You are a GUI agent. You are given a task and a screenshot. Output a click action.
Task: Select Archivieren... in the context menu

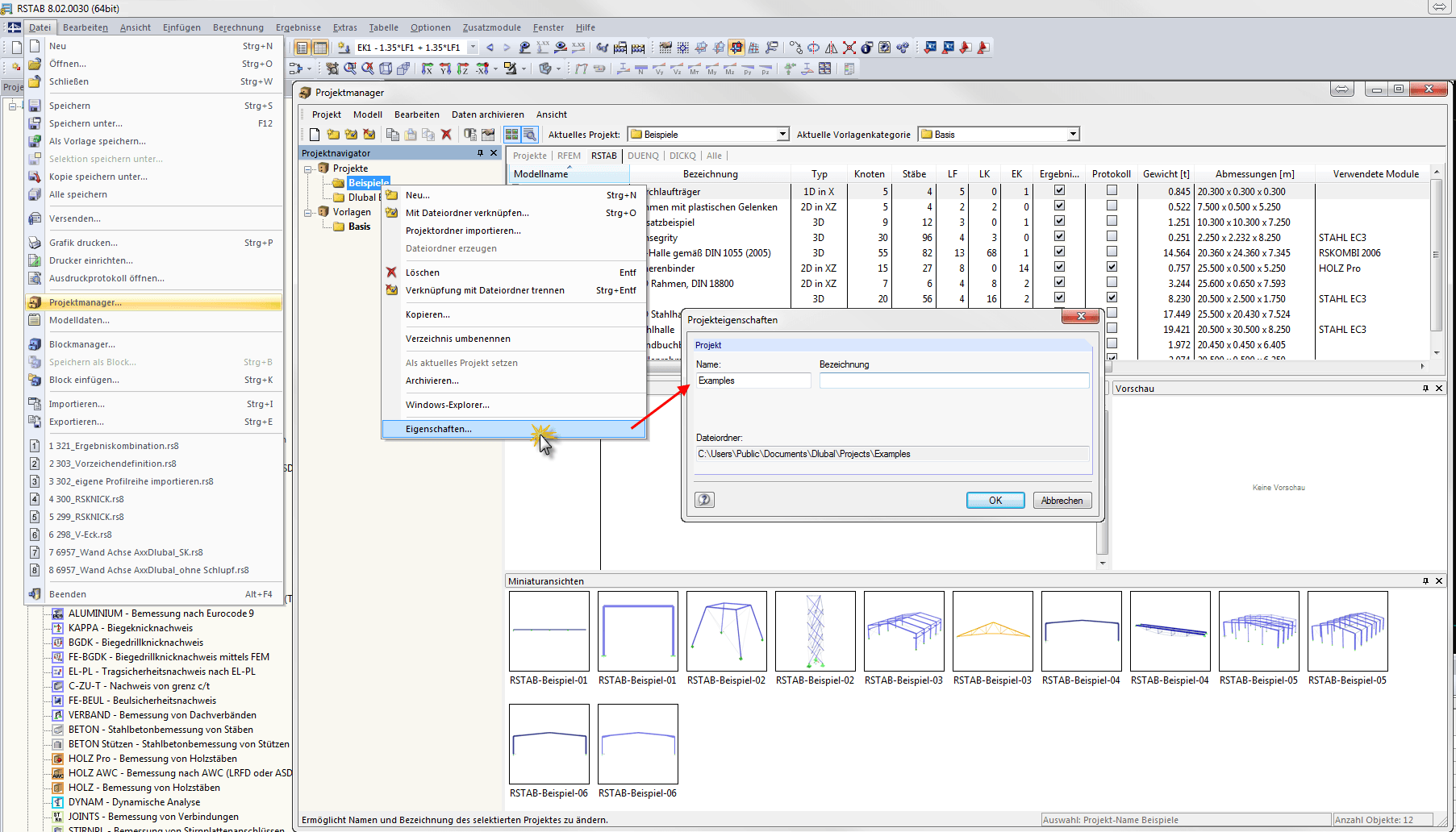tap(432, 381)
